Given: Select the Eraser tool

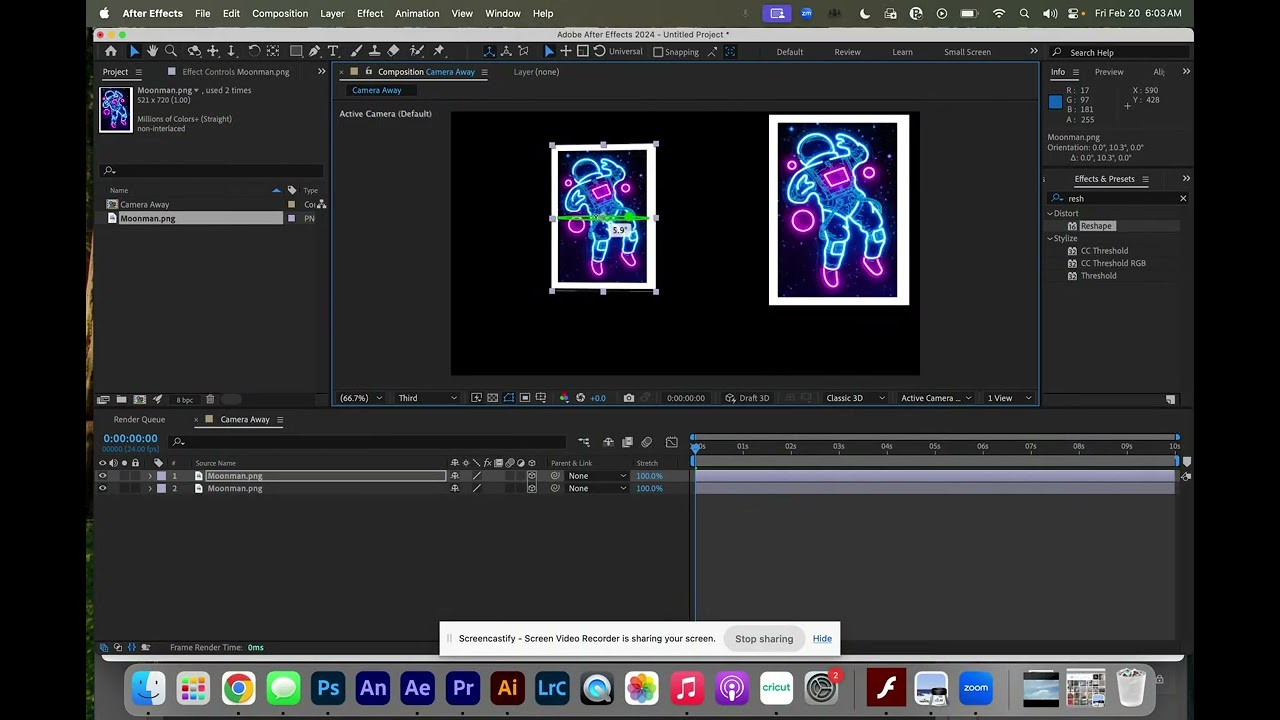Looking at the screenshot, I should point(393,51).
